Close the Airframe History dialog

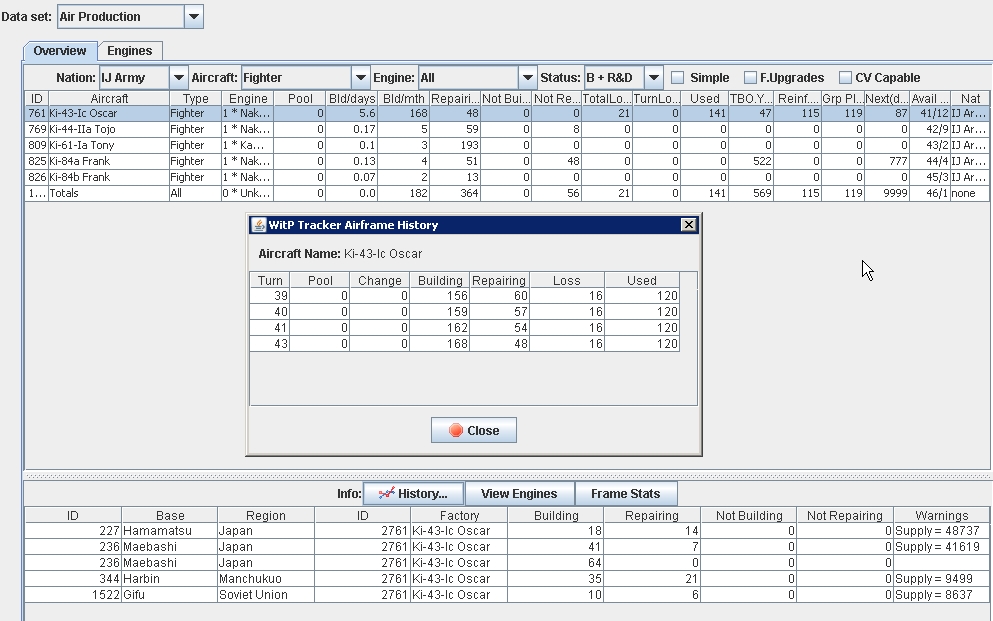pos(473,429)
